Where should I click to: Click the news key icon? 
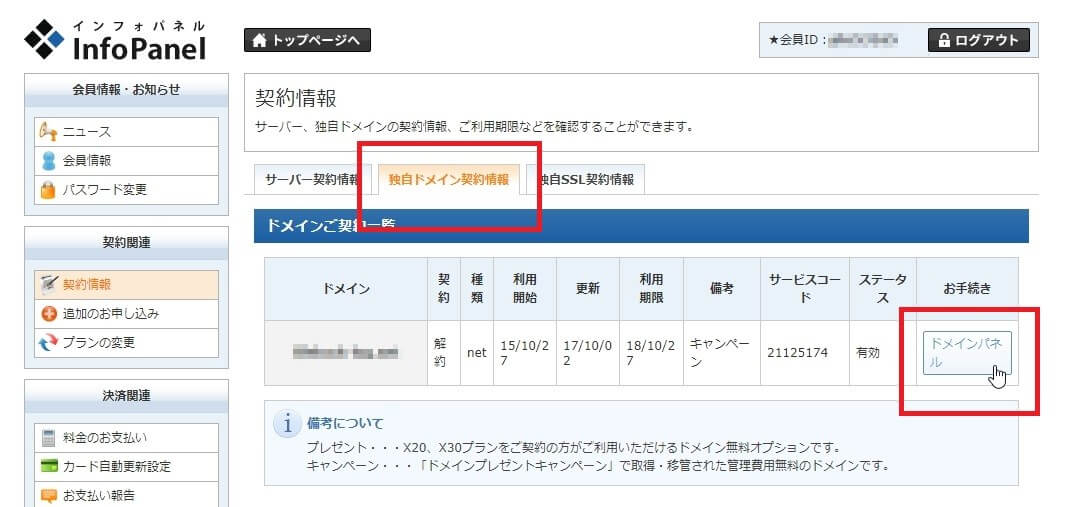(47, 132)
